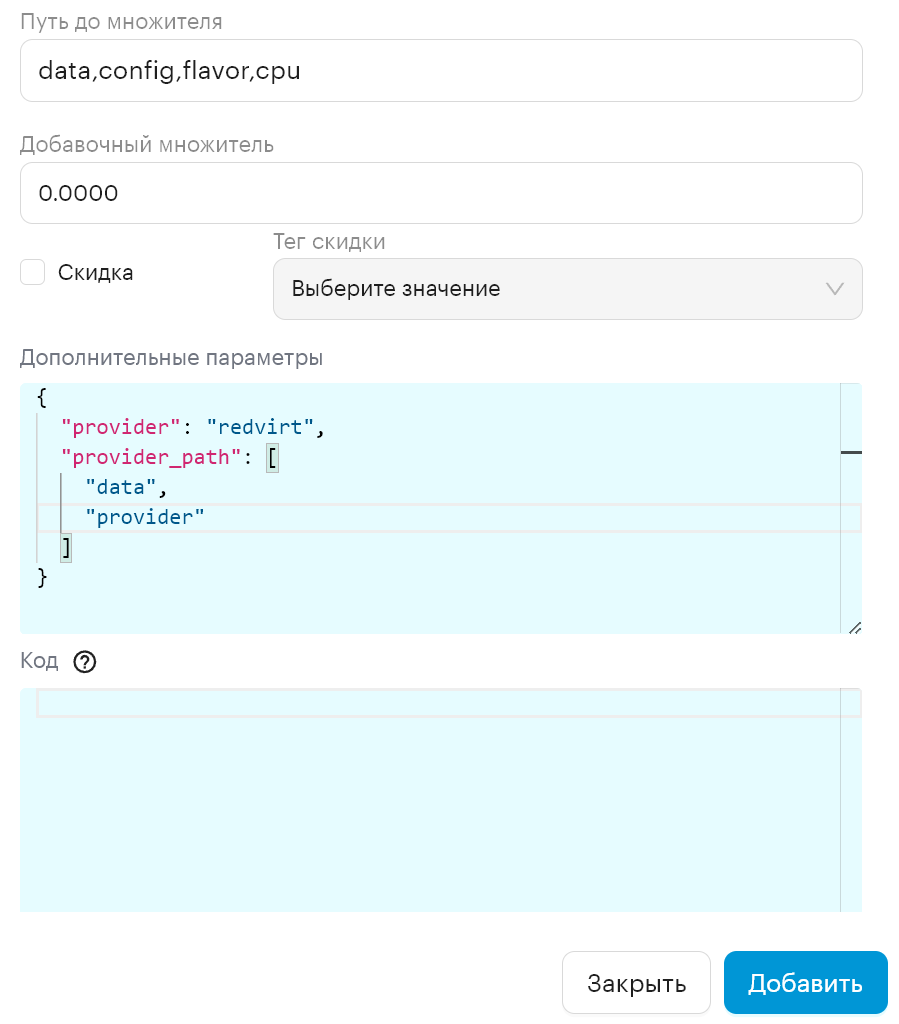Screen dimensions: 899x1024
Task: Place cursor on the highlighted "provider" array item
Action: coord(145,517)
